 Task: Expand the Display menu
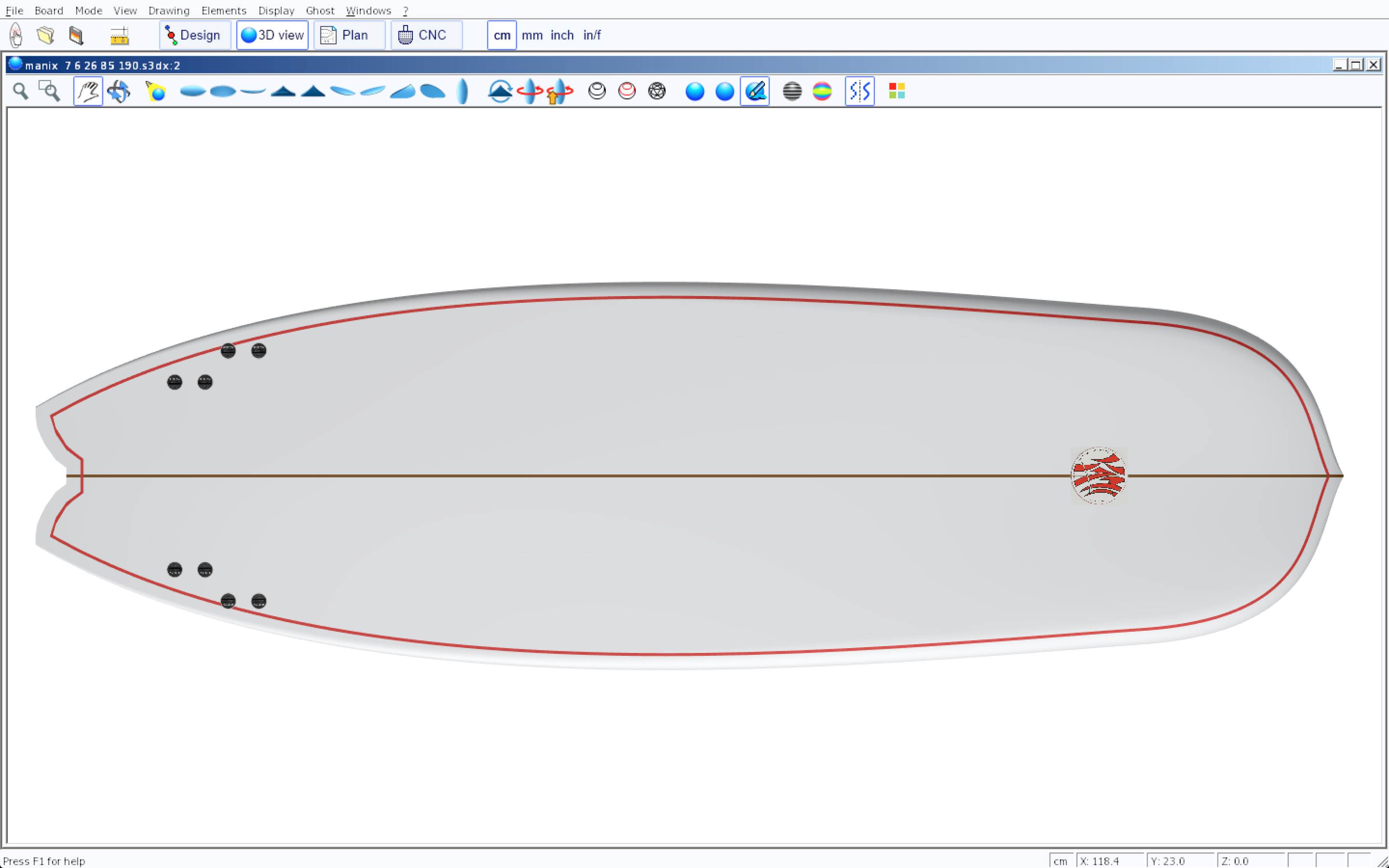(276, 10)
